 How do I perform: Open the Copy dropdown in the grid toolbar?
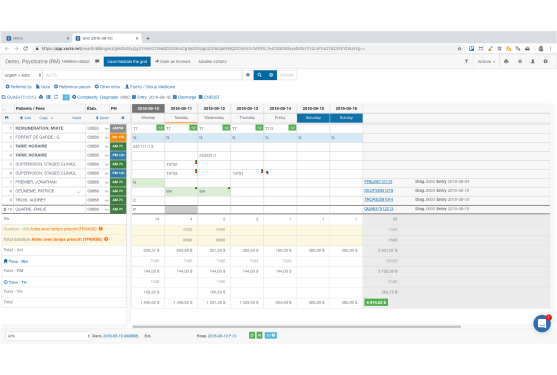pyautogui.click(x=46, y=118)
